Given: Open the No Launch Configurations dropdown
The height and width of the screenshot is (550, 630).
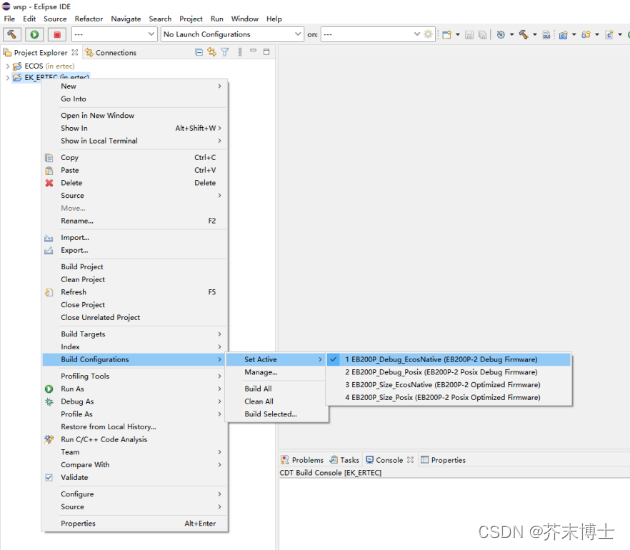Looking at the screenshot, I should point(232,35).
